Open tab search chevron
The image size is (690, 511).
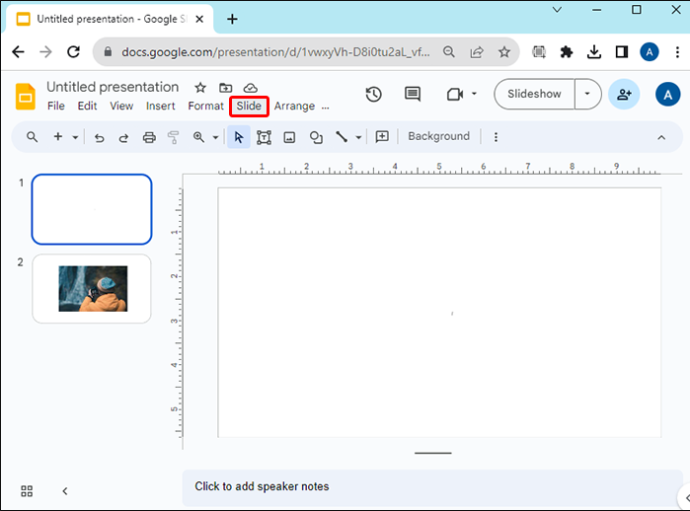(x=557, y=10)
